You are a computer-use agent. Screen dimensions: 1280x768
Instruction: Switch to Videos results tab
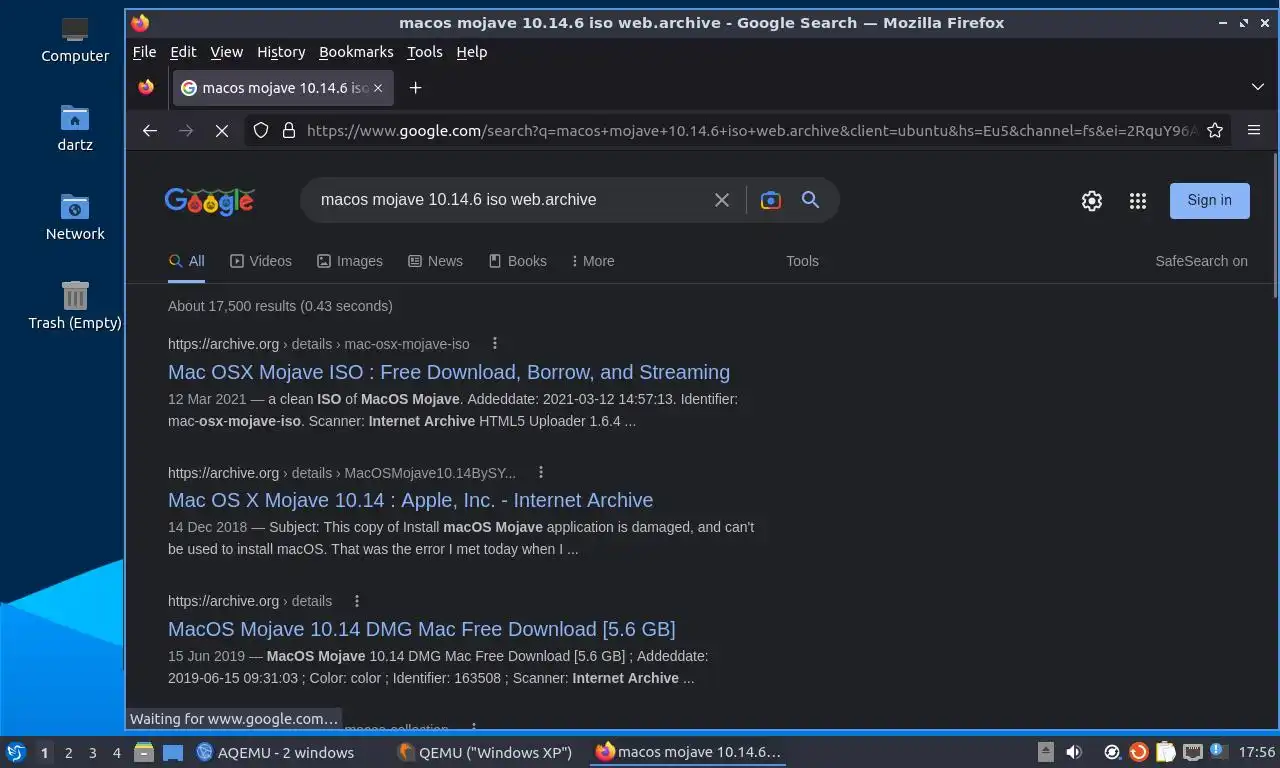pos(261,261)
